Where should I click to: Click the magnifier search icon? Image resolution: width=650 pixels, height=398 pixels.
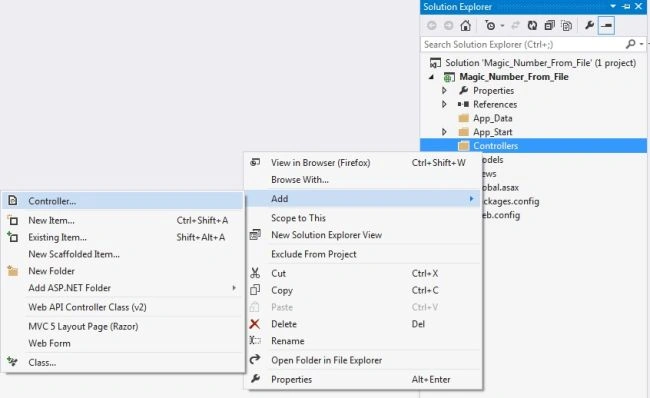click(x=631, y=44)
